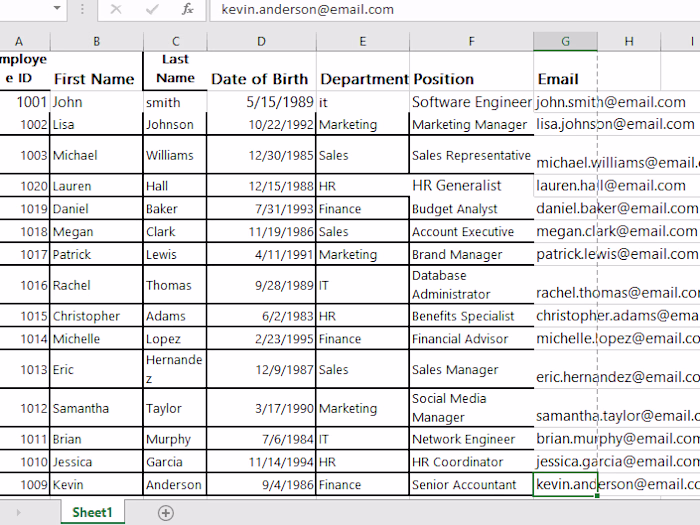Select column G header
The width and height of the screenshot is (700, 525).
[565, 42]
